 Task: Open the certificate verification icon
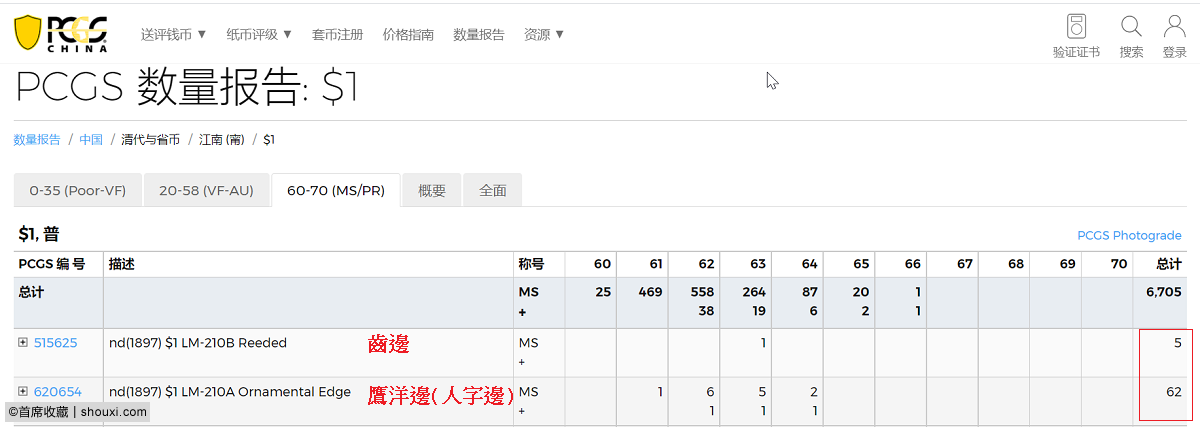(x=1076, y=26)
